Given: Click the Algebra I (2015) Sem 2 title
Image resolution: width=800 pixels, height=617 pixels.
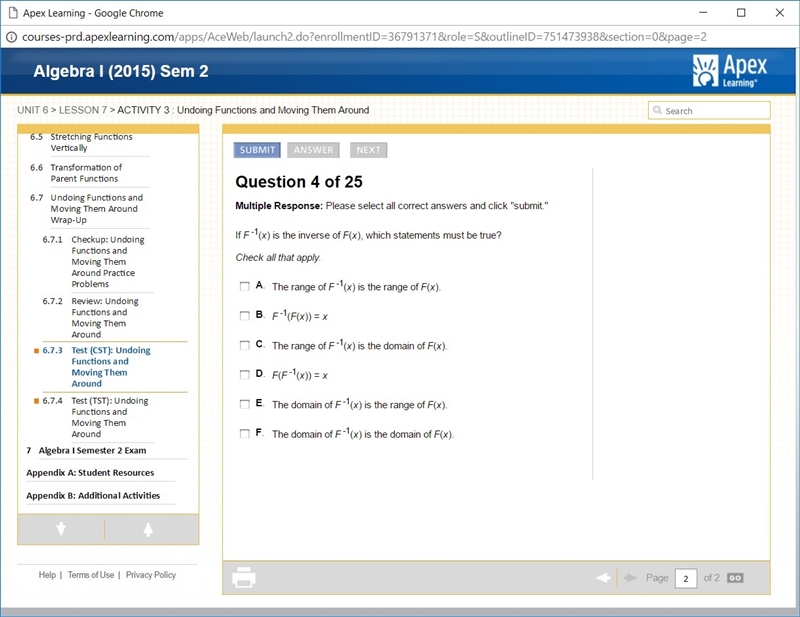Looking at the screenshot, I should [121, 71].
